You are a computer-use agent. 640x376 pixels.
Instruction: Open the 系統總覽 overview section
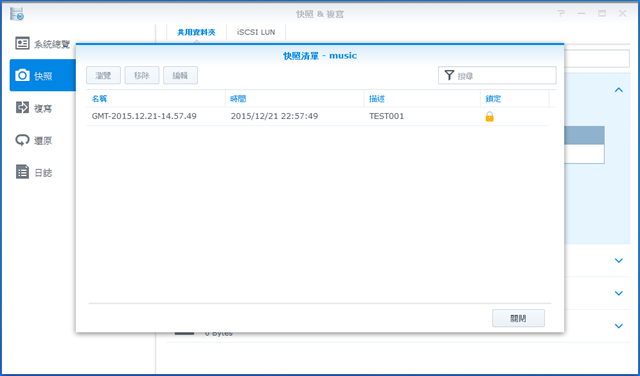[x=43, y=44]
